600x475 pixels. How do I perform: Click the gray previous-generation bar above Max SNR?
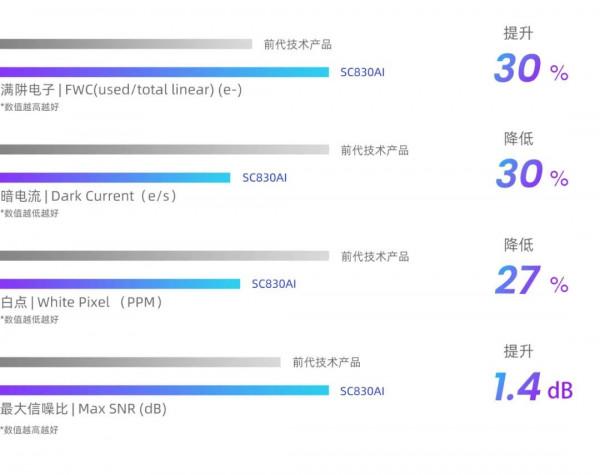(x=140, y=363)
